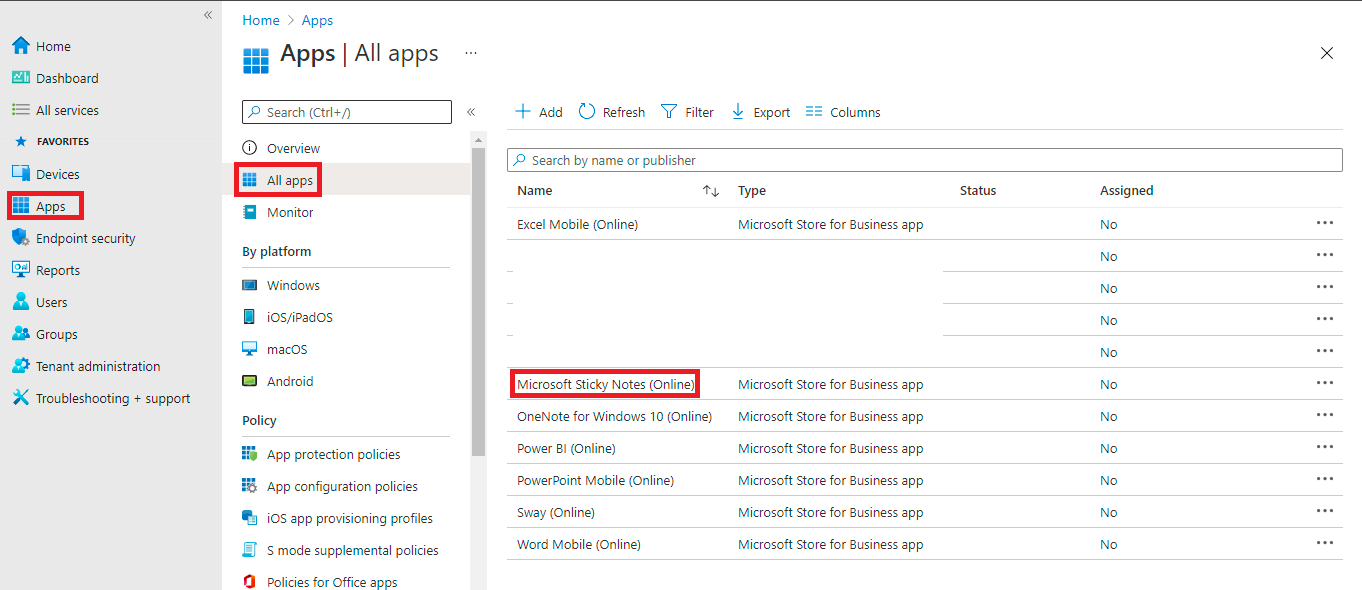
Task: Click the Home breadcrumb link
Action: (261, 20)
